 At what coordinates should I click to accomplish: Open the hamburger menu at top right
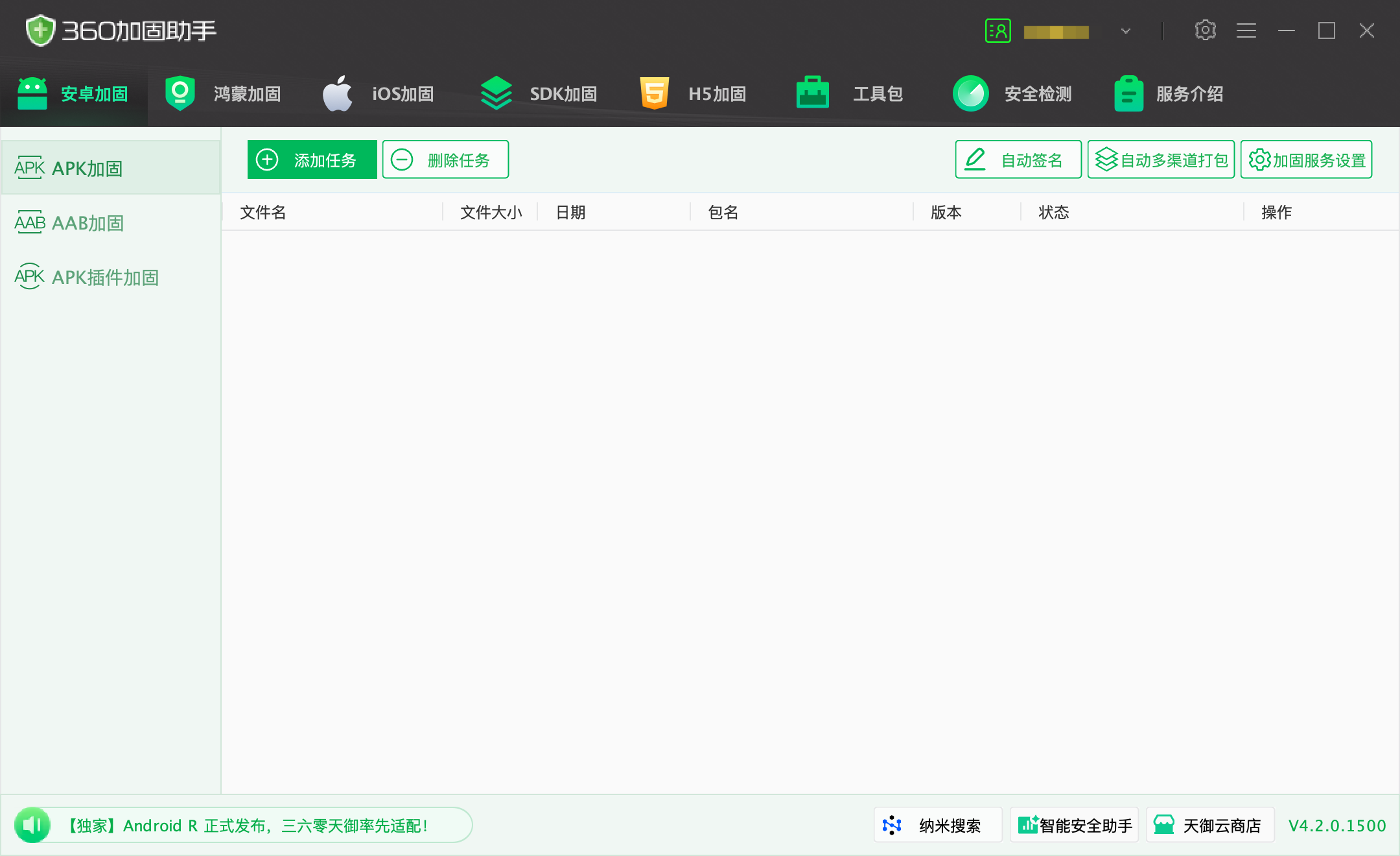(x=1246, y=30)
